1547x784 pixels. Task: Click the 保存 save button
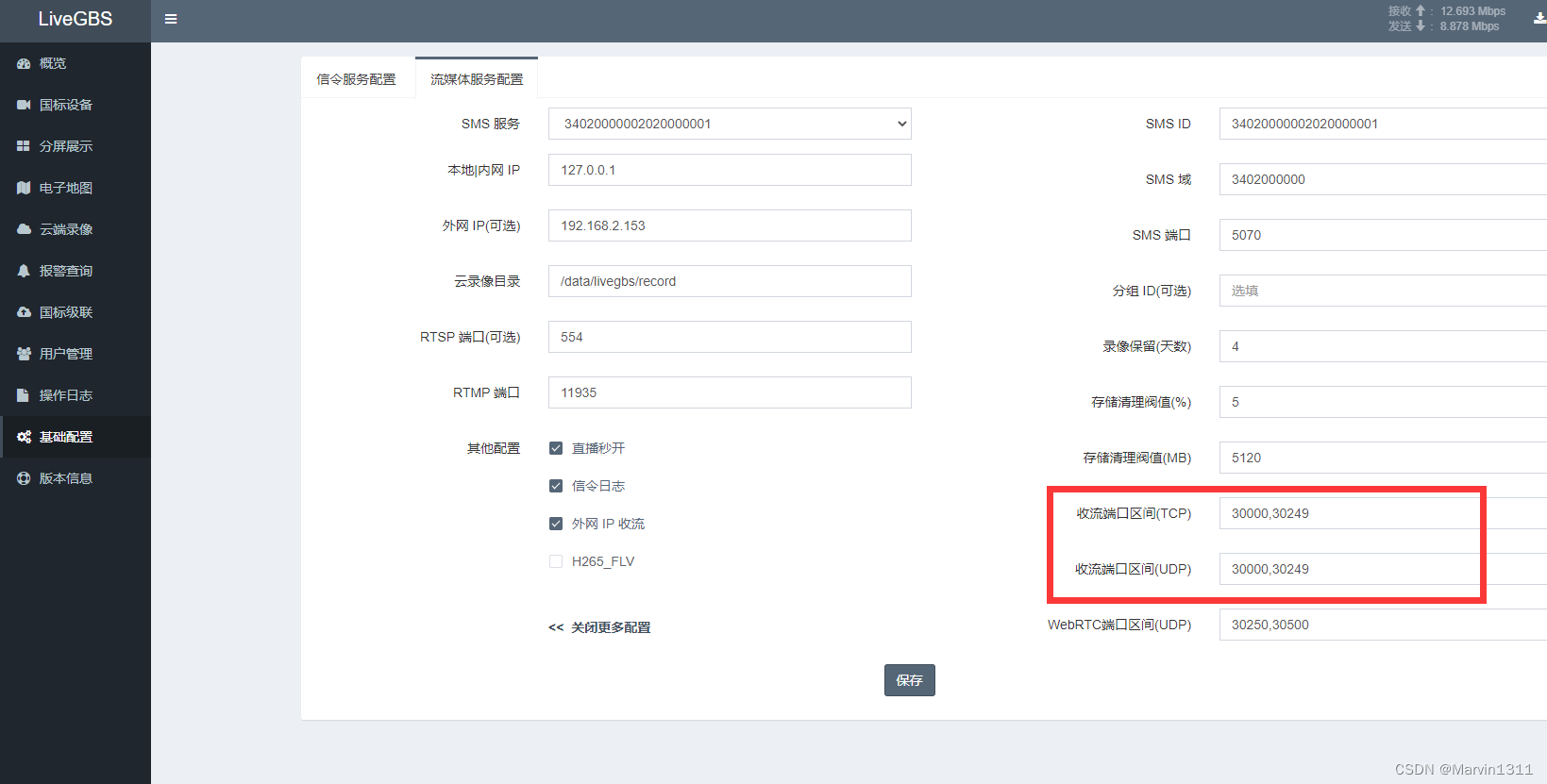coord(909,680)
